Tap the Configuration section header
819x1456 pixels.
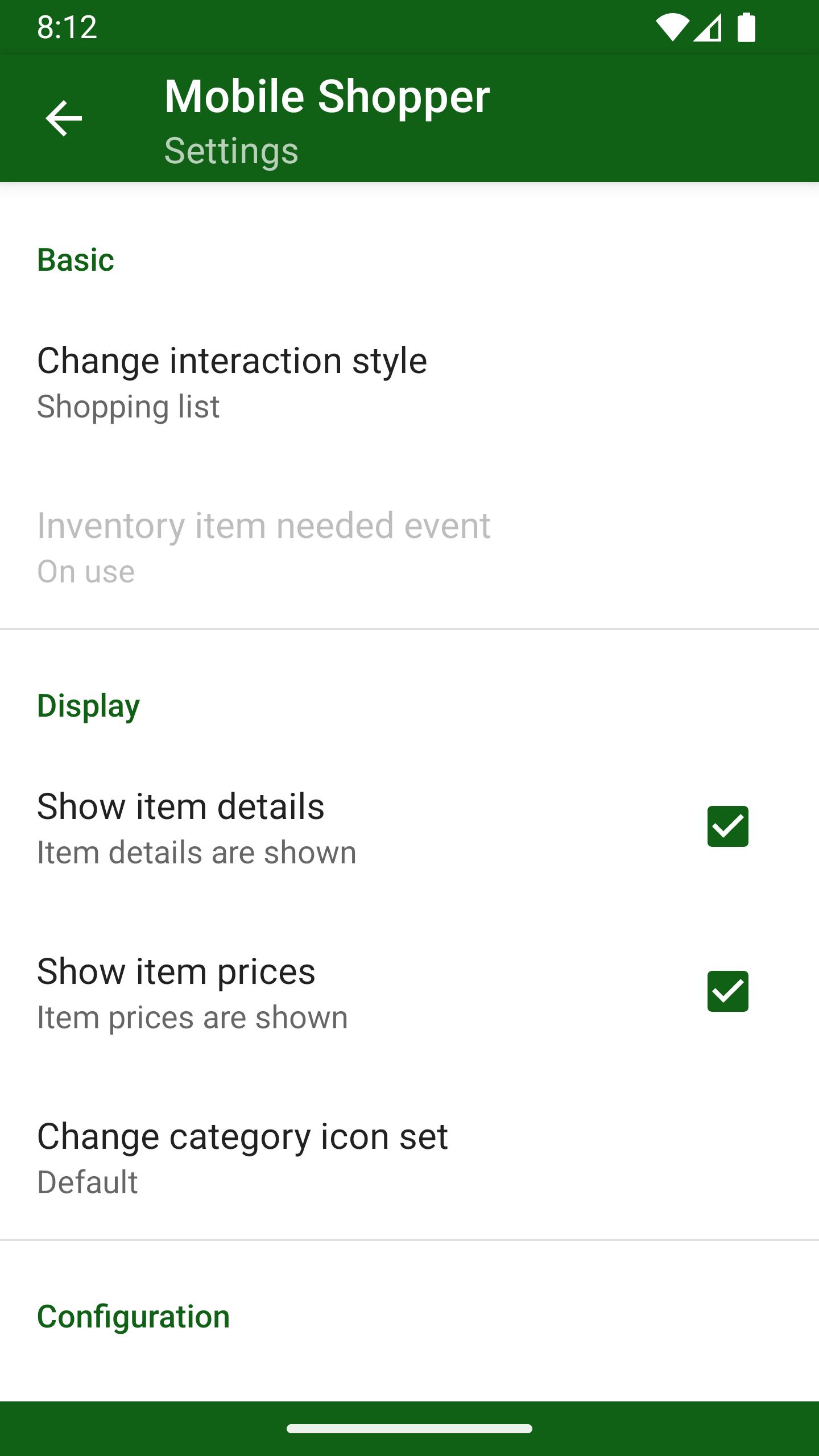coord(133,1317)
